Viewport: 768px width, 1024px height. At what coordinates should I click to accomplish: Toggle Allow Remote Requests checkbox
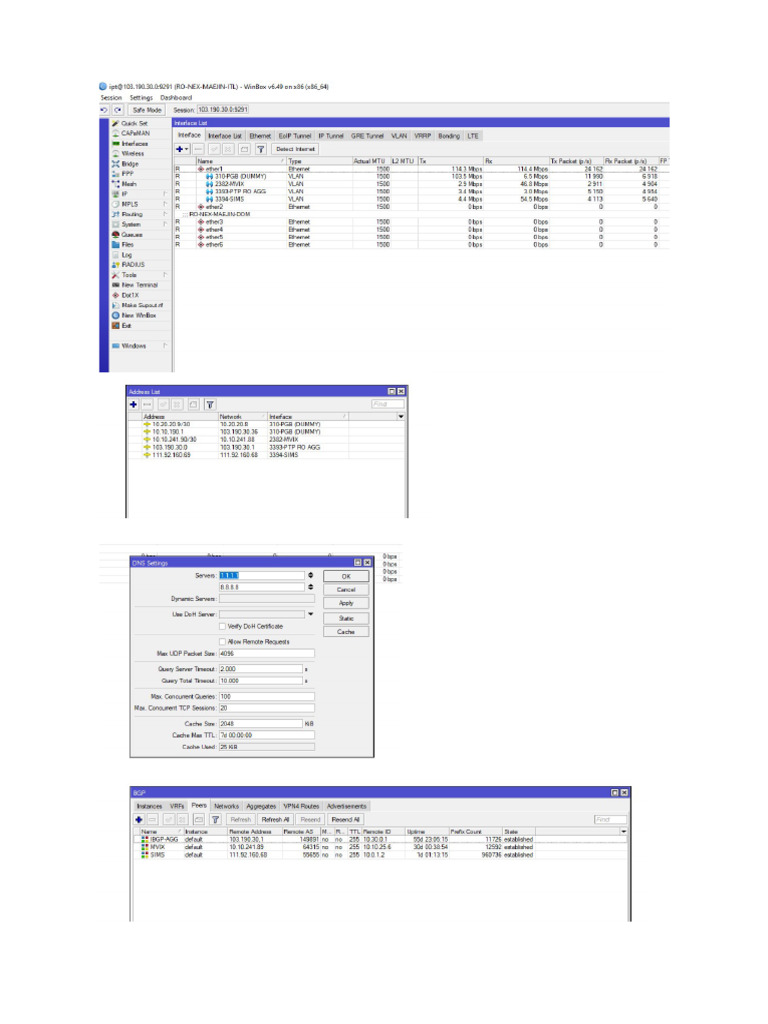(223, 642)
